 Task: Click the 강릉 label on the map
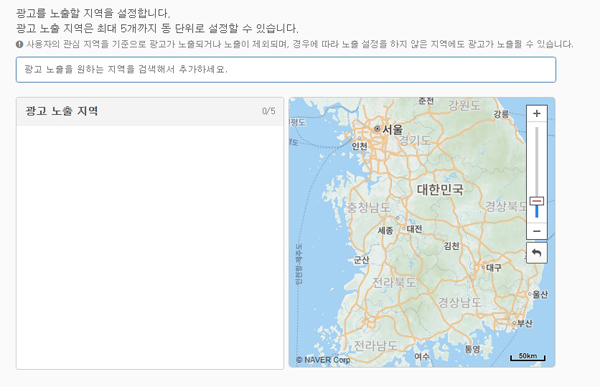coord(501,114)
